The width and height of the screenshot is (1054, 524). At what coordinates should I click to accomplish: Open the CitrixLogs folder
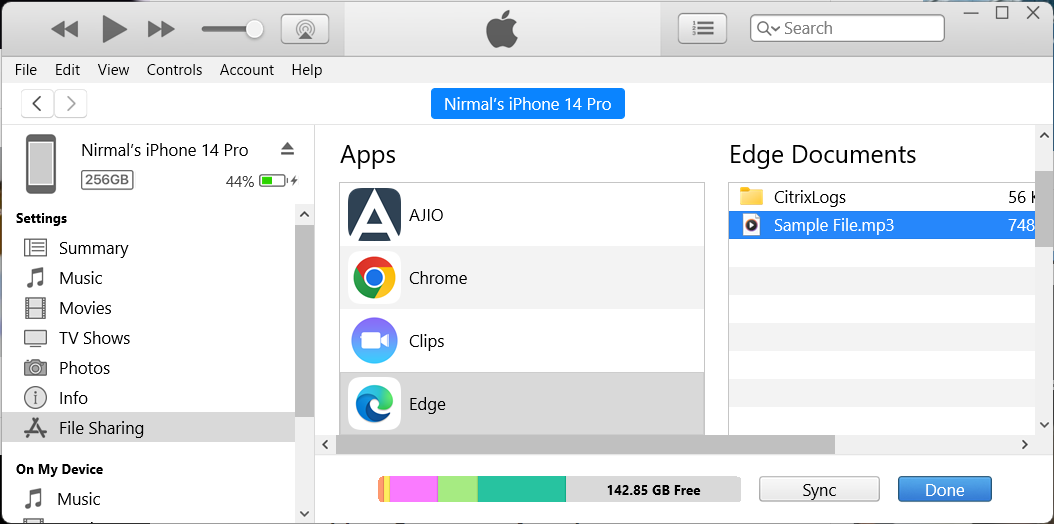(881, 197)
